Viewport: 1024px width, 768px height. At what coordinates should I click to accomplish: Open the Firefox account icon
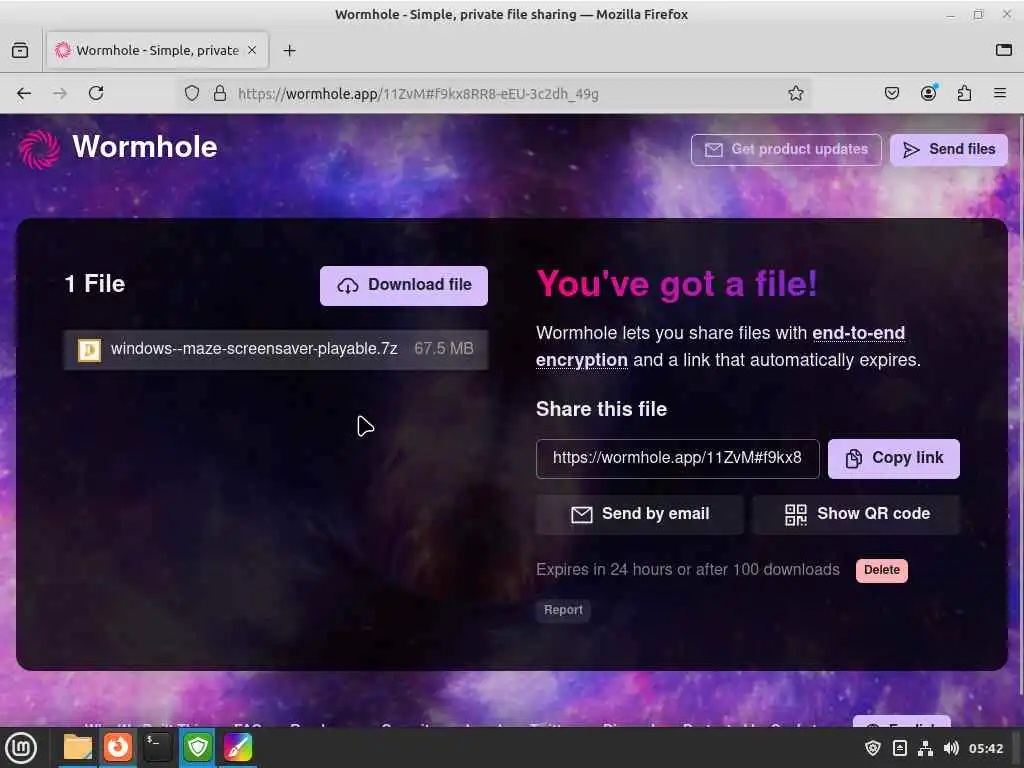coord(928,93)
